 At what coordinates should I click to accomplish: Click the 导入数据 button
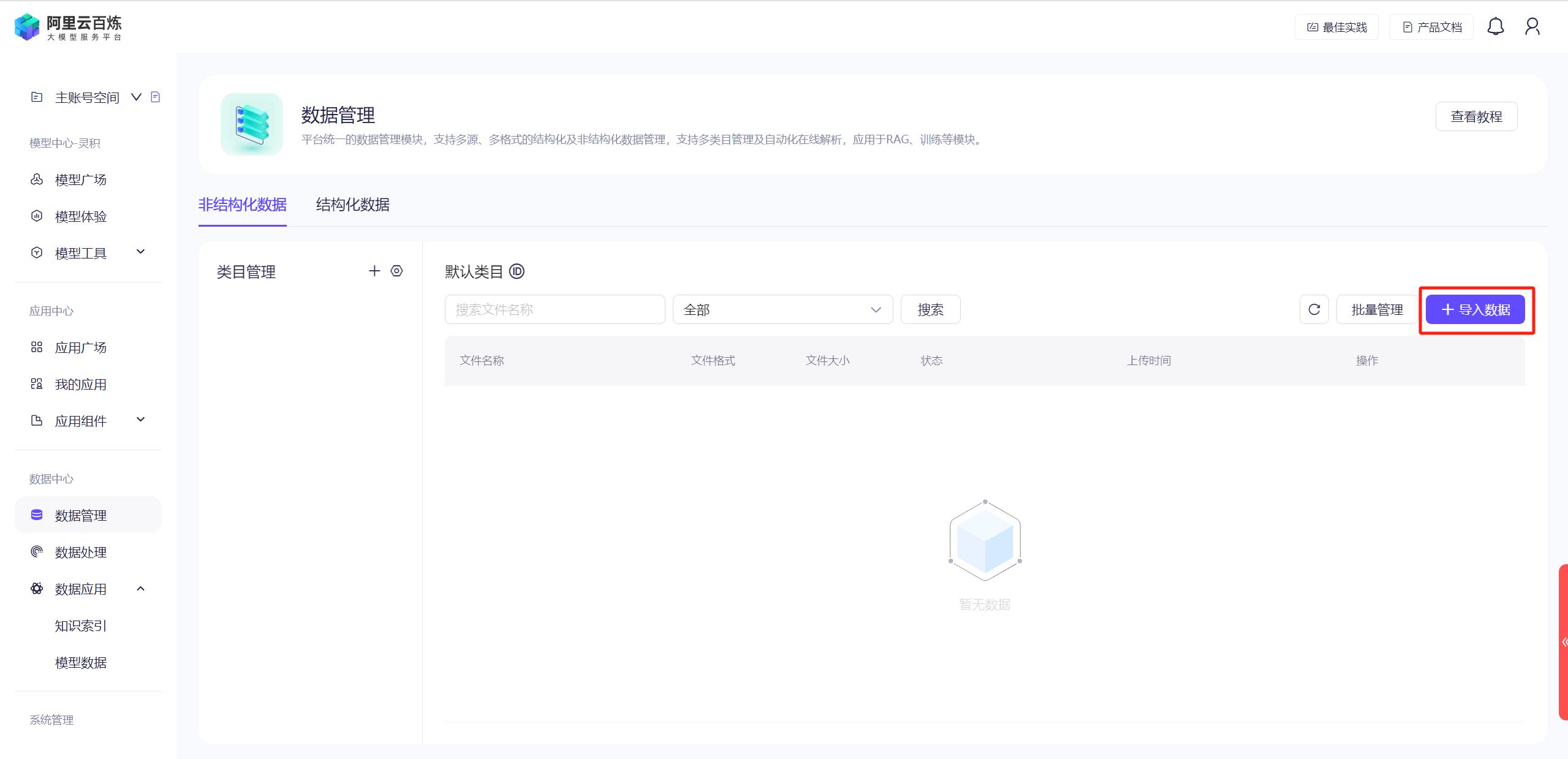1475,309
